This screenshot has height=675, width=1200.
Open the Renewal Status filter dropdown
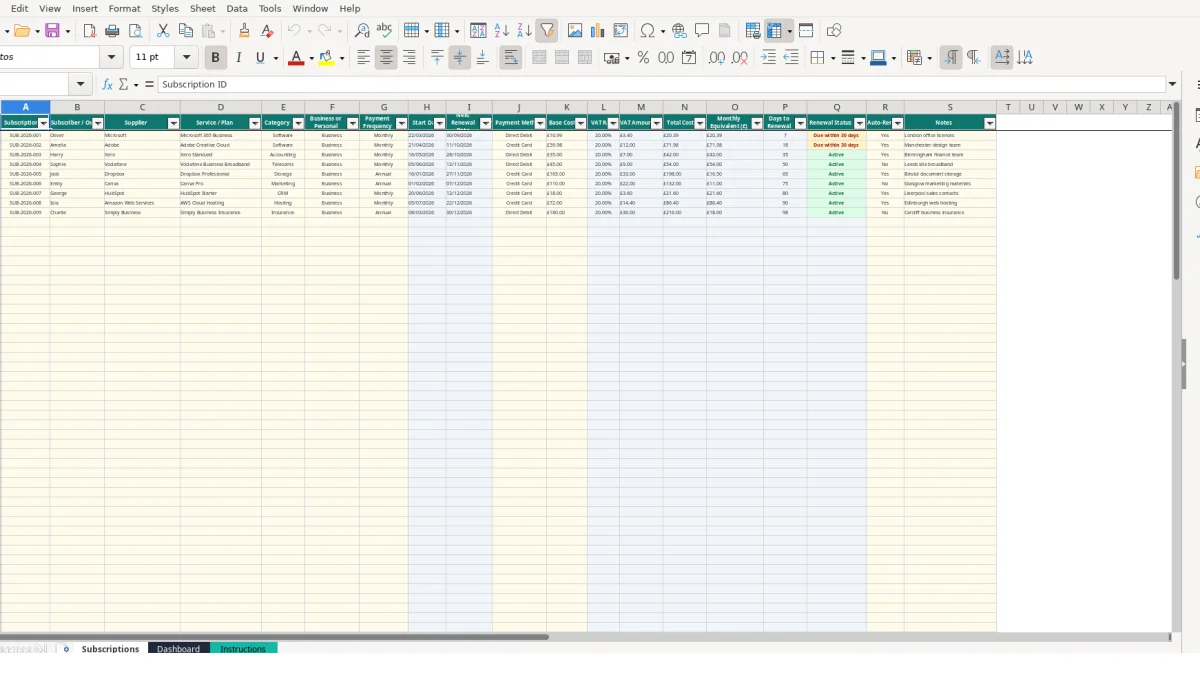pos(860,123)
